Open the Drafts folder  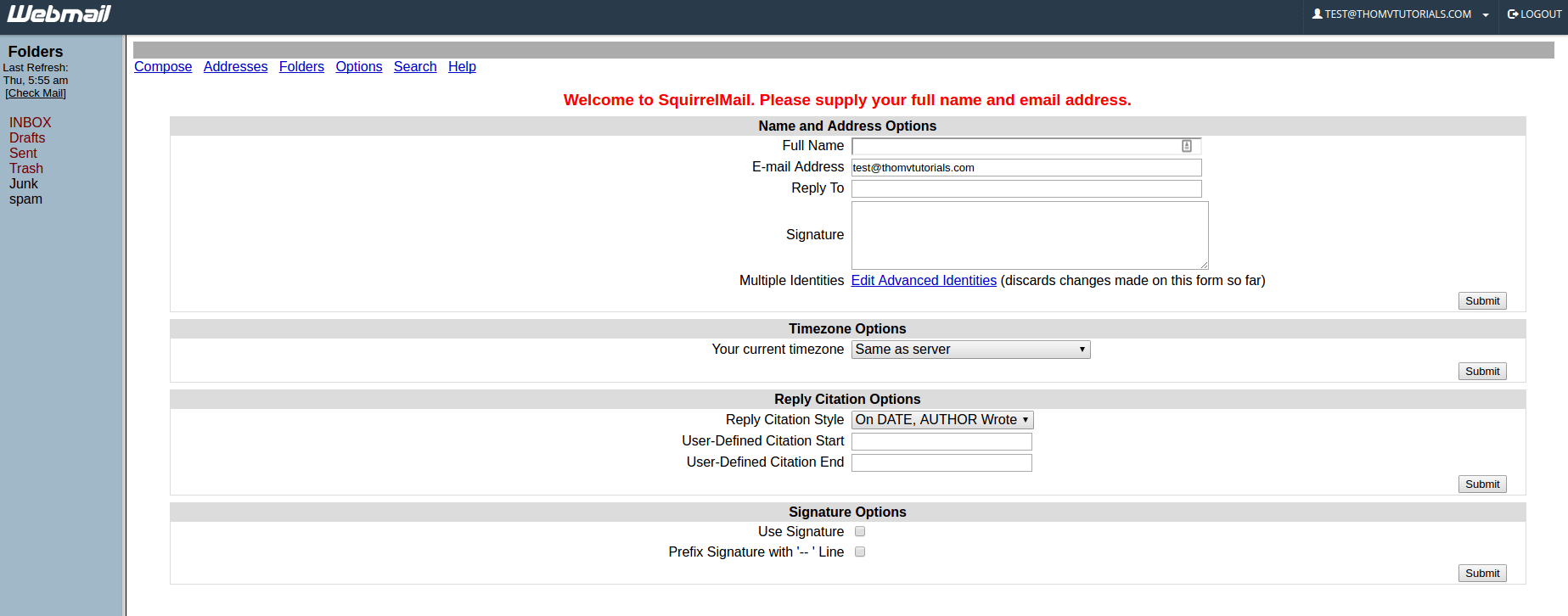tap(27, 137)
